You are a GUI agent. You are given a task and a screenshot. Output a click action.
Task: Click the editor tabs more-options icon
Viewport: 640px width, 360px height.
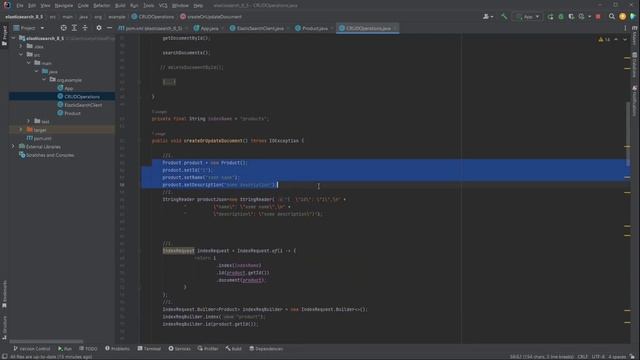coord(625,28)
